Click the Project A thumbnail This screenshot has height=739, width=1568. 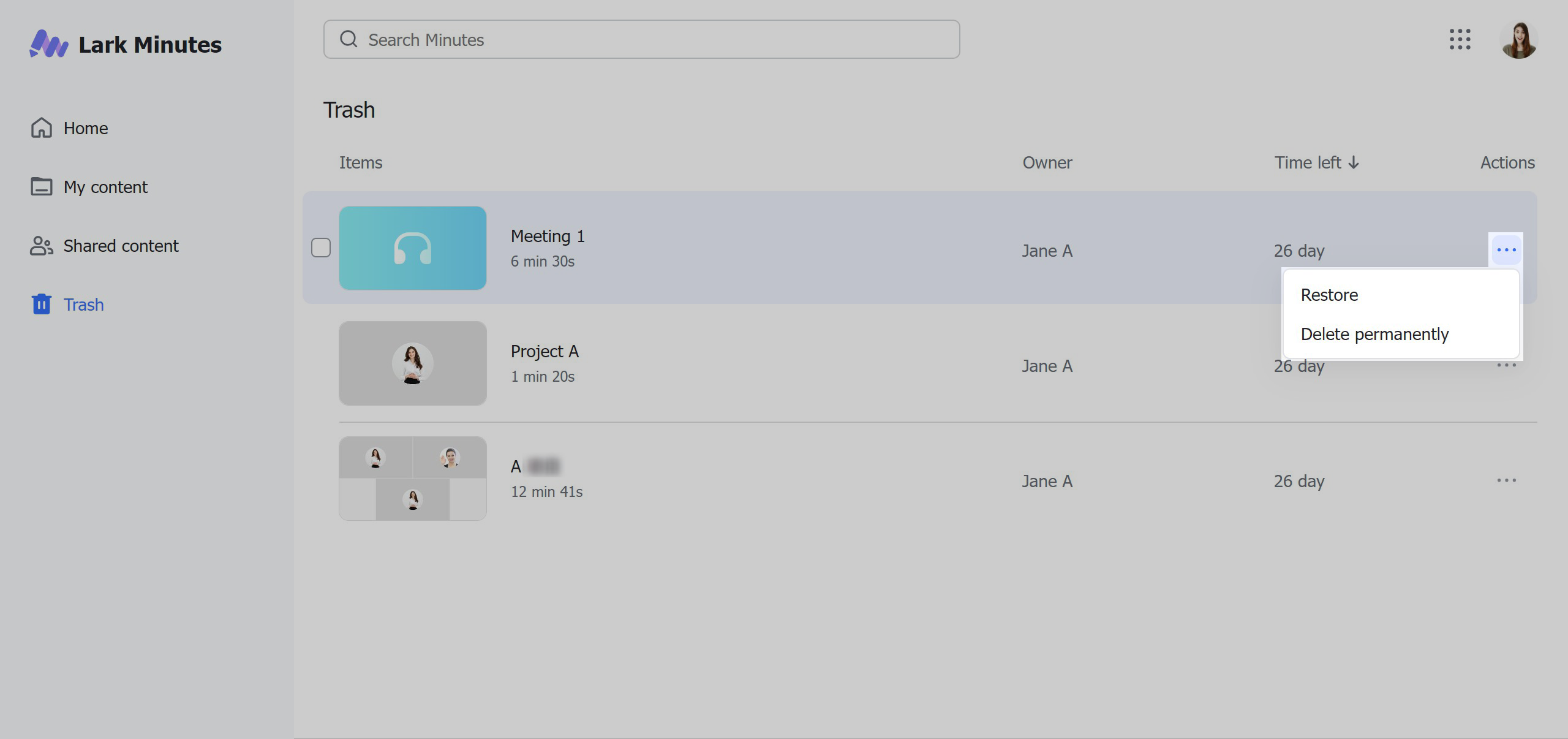coord(413,364)
